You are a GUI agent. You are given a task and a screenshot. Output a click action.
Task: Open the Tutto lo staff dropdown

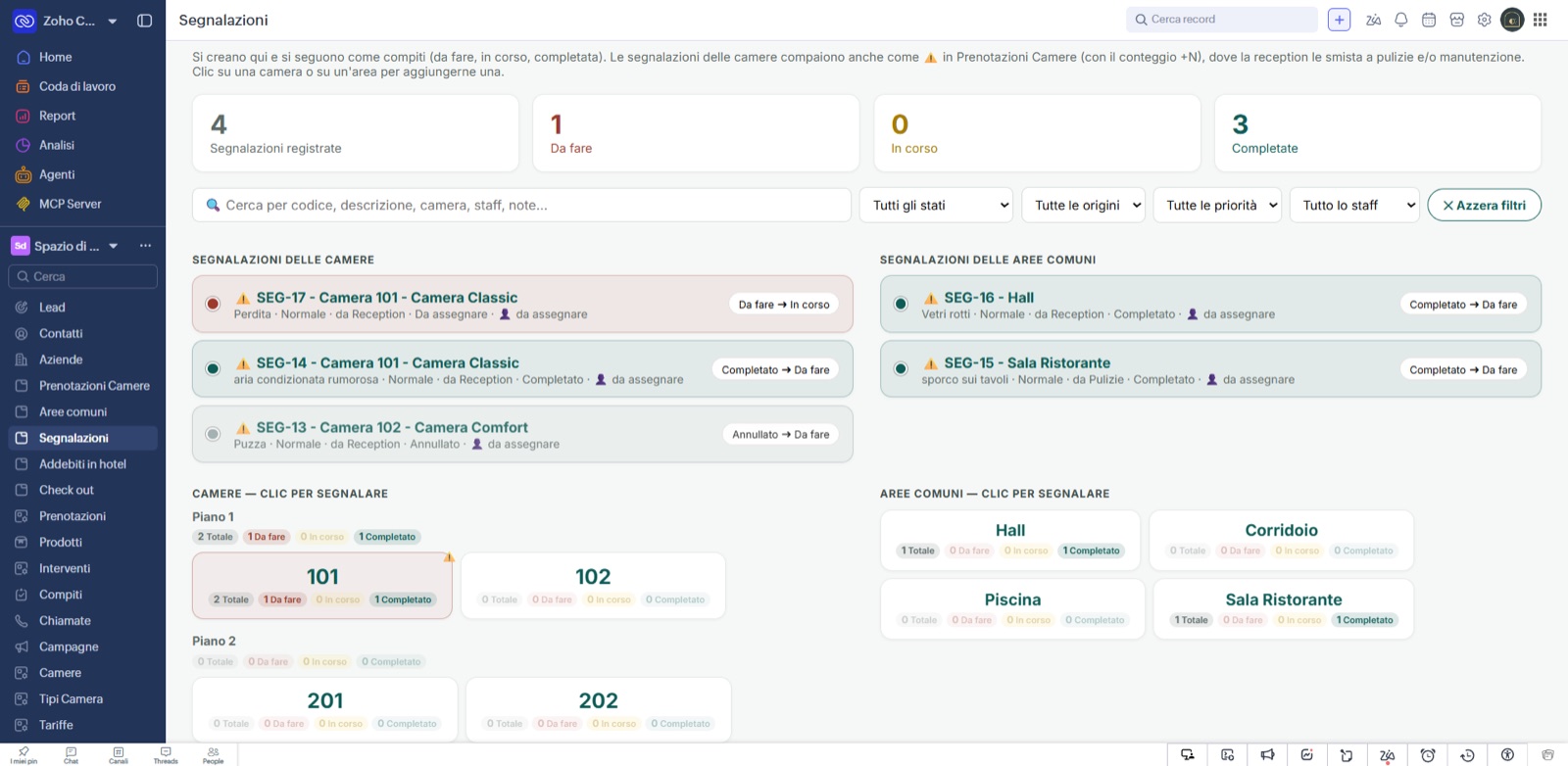pyautogui.click(x=1354, y=205)
